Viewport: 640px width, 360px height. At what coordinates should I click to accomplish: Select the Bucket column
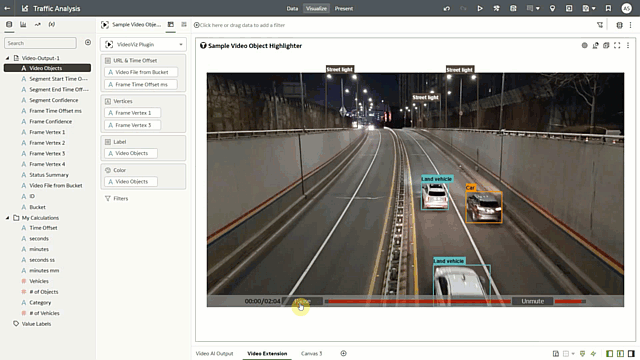click(x=37, y=207)
